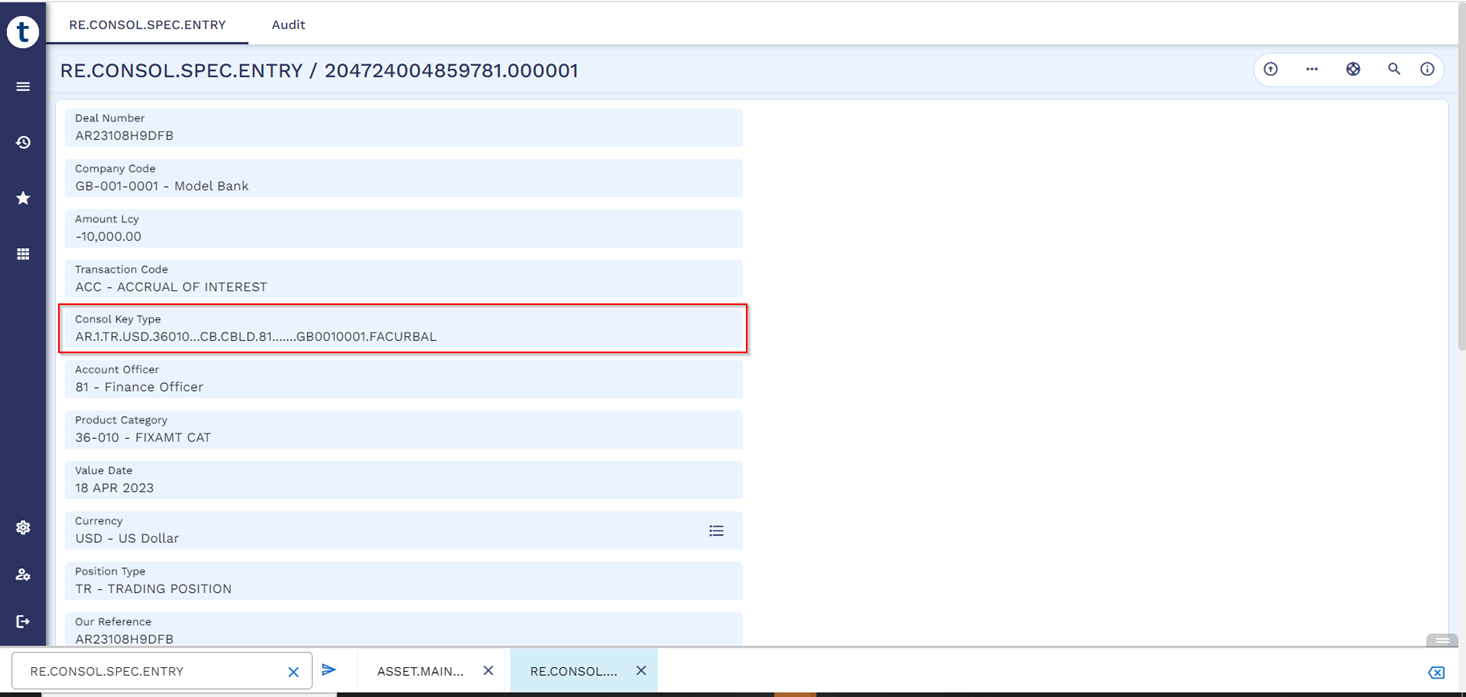Close the ASSET.MAIN bottom tab

point(488,671)
